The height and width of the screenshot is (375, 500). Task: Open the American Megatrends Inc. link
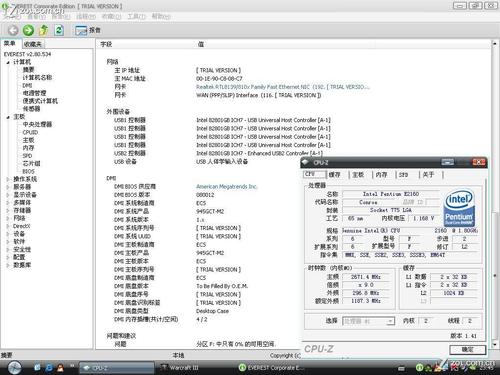(227, 187)
